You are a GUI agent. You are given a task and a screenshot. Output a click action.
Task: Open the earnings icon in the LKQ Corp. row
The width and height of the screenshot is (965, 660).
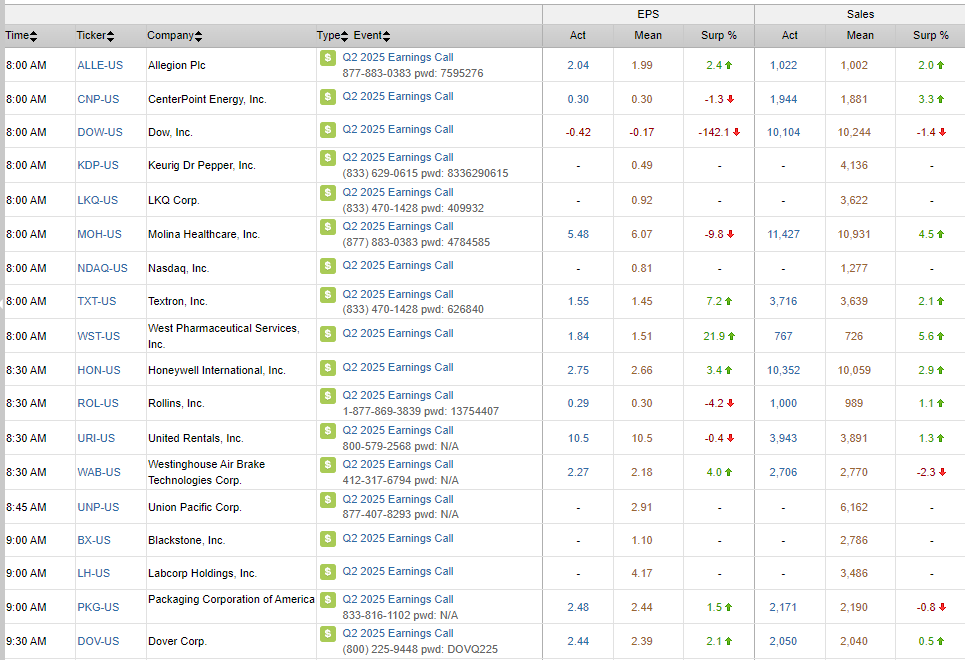click(327, 193)
